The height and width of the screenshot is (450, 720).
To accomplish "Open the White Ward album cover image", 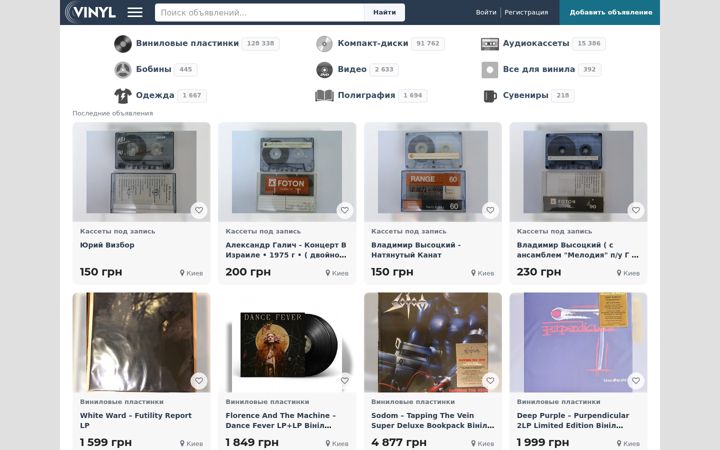I will tap(141, 342).
